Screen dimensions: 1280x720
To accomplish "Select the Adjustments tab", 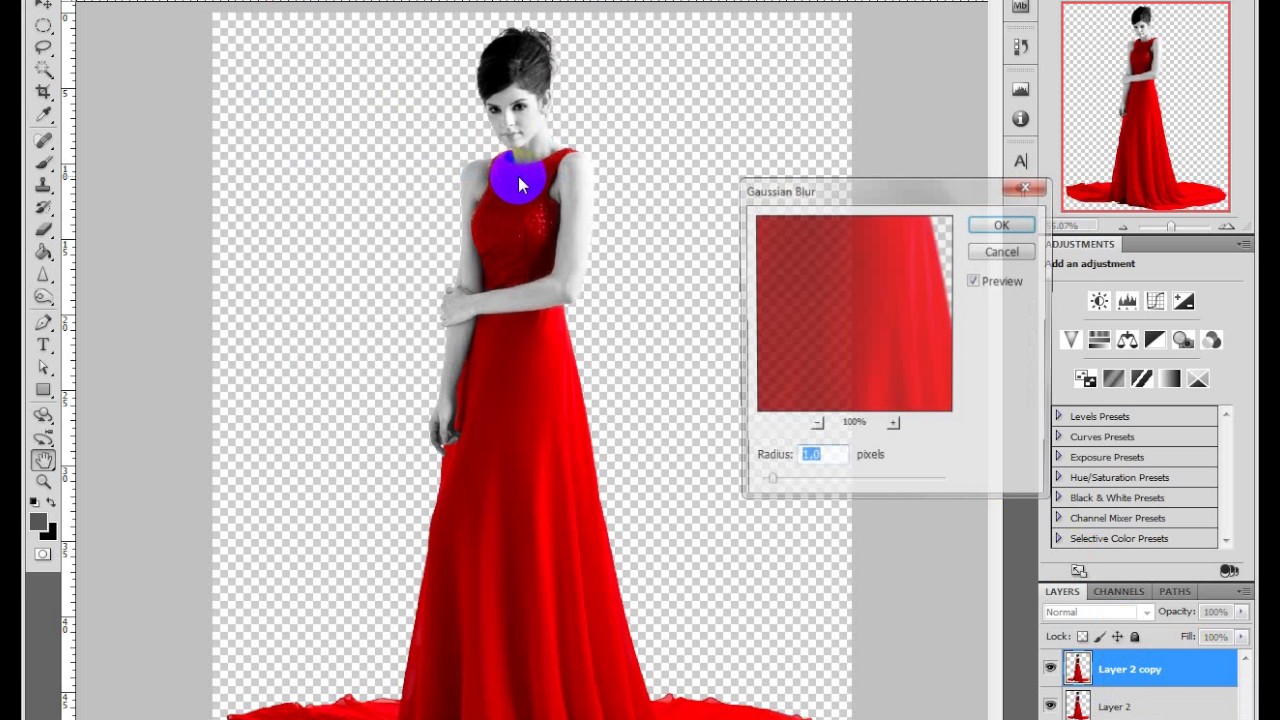I will (x=1081, y=244).
